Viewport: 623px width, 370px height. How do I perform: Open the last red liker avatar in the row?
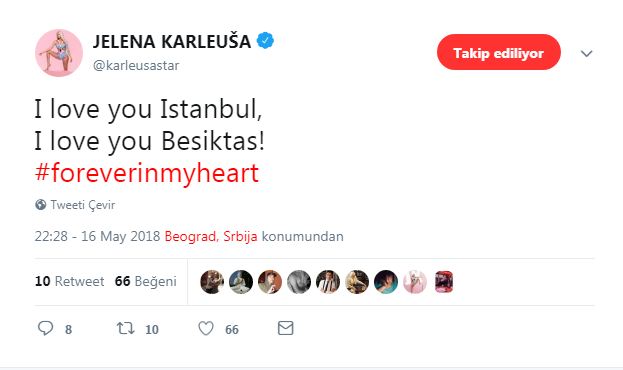[444, 282]
